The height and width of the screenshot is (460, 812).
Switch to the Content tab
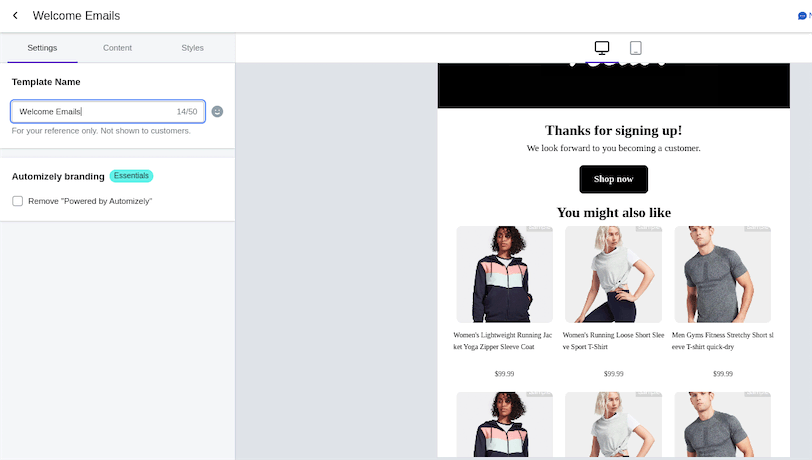pyautogui.click(x=117, y=48)
